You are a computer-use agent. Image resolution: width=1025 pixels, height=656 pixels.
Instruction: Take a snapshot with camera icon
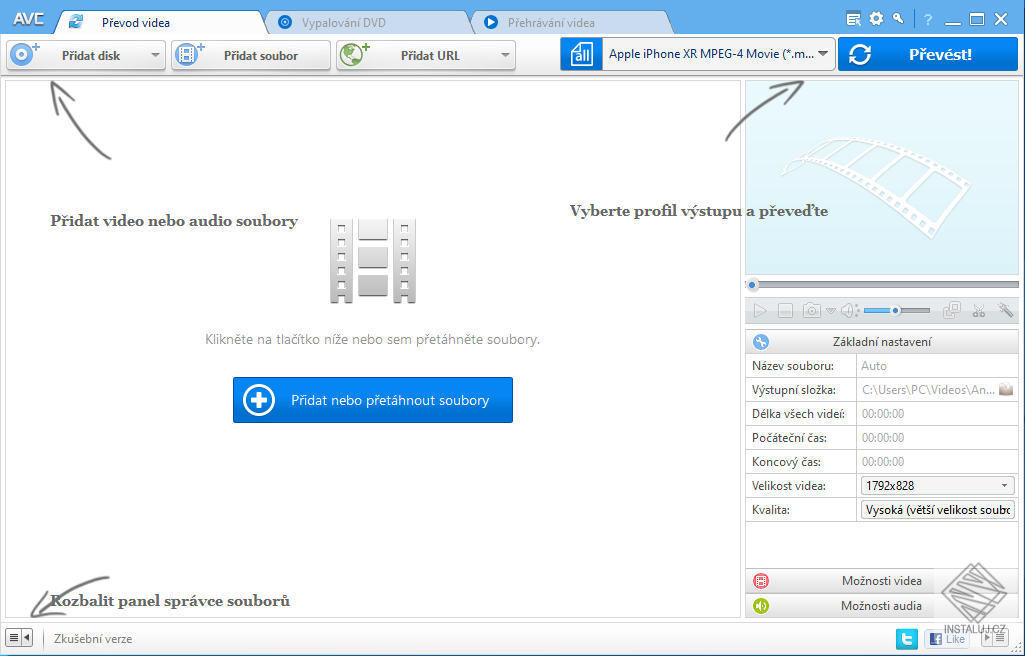coord(811,311)
